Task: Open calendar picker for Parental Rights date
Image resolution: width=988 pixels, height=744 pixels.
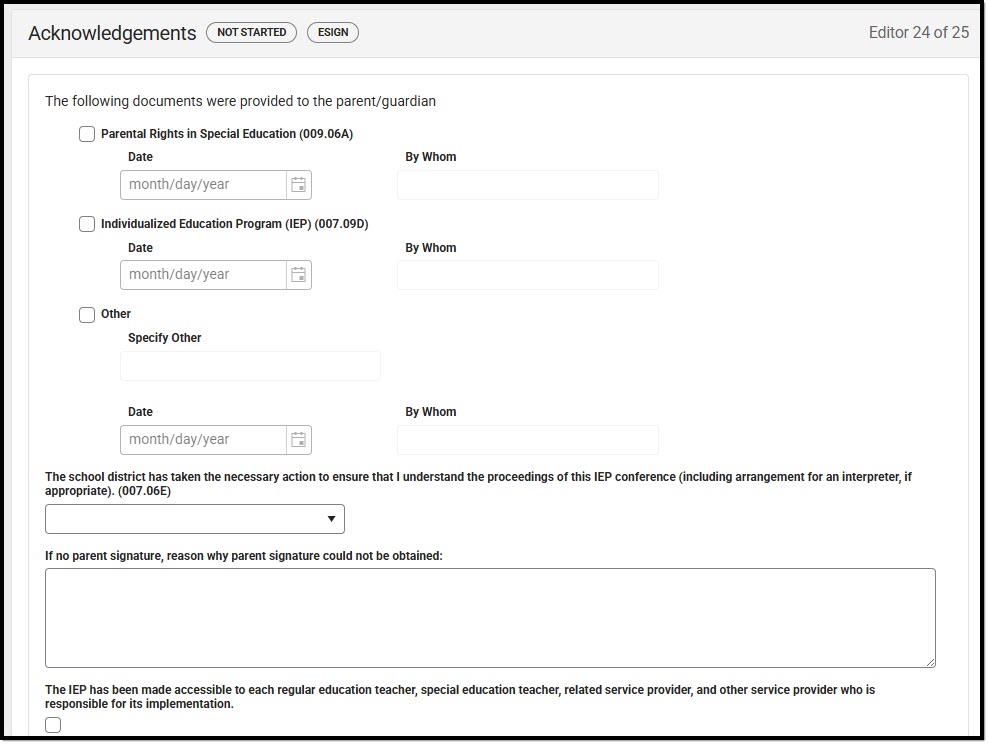Action: [x=299, y=185]
